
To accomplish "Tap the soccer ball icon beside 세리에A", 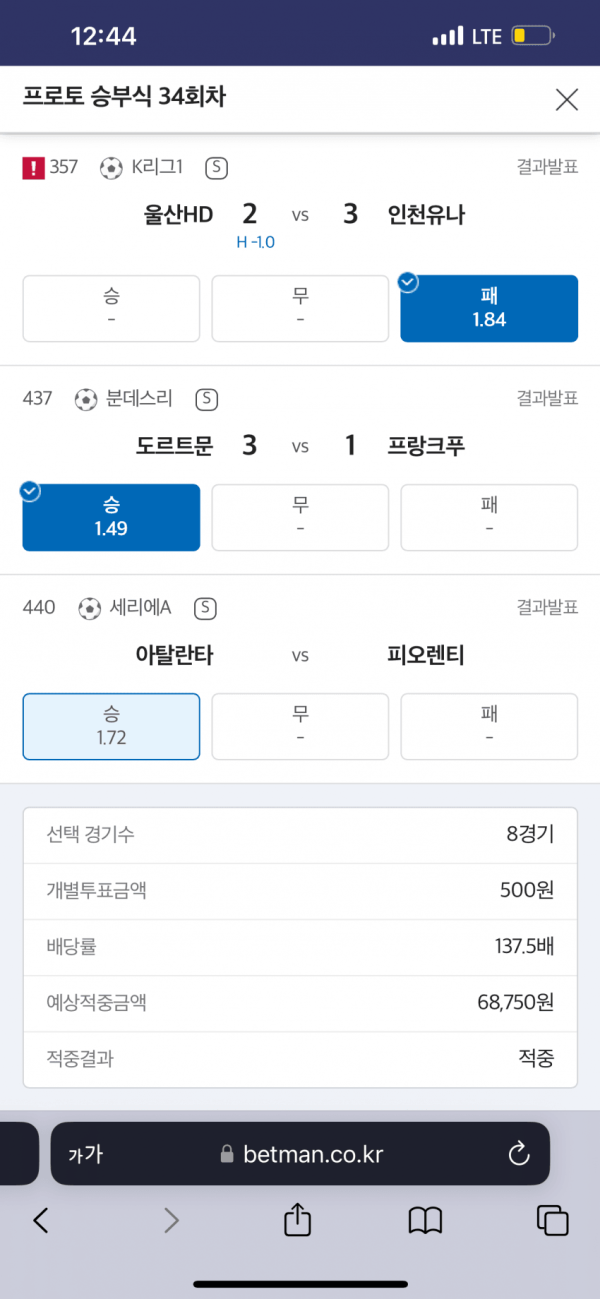I will (x=90, y=608).
